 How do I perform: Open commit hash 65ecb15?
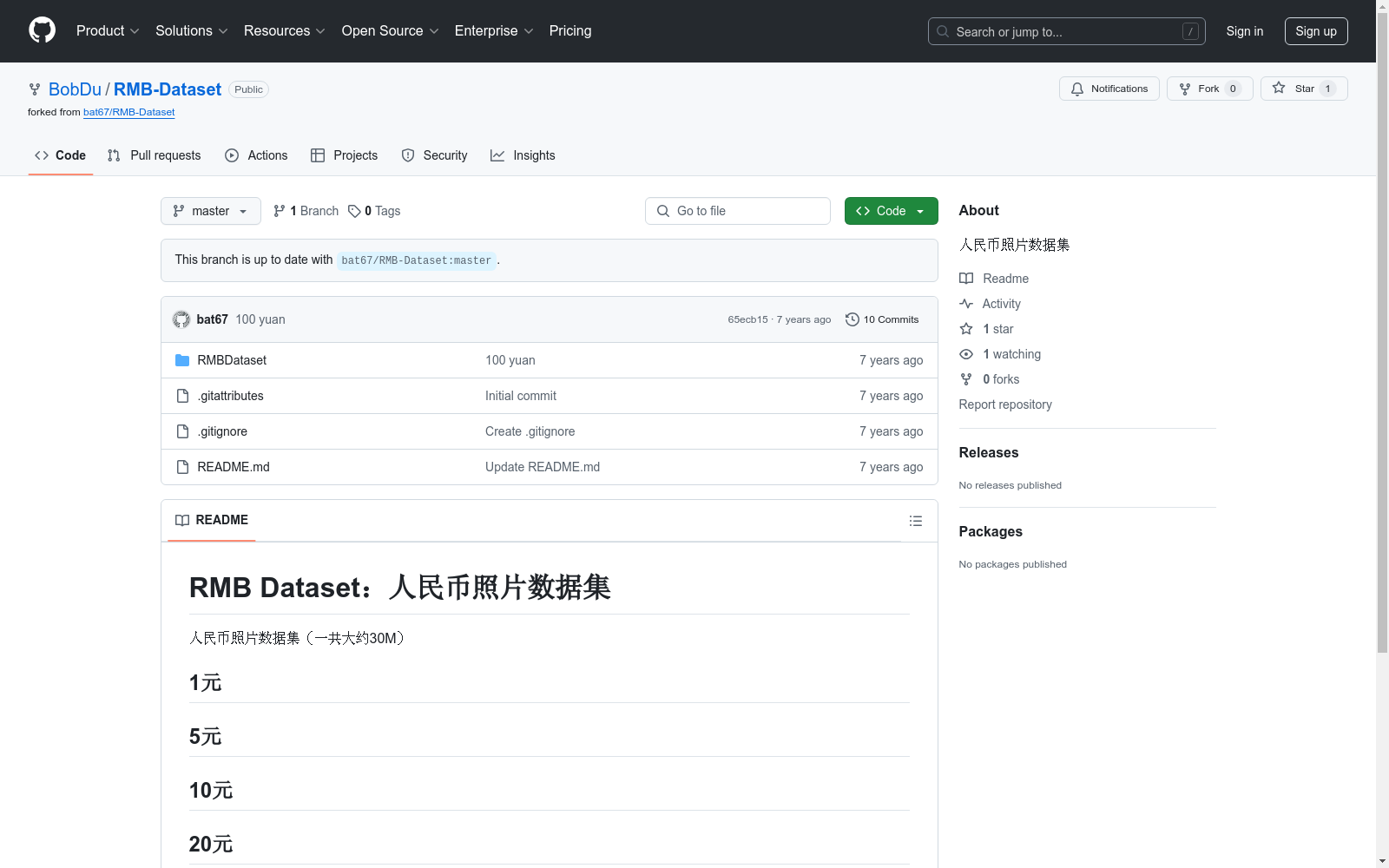tap(748, 319)
